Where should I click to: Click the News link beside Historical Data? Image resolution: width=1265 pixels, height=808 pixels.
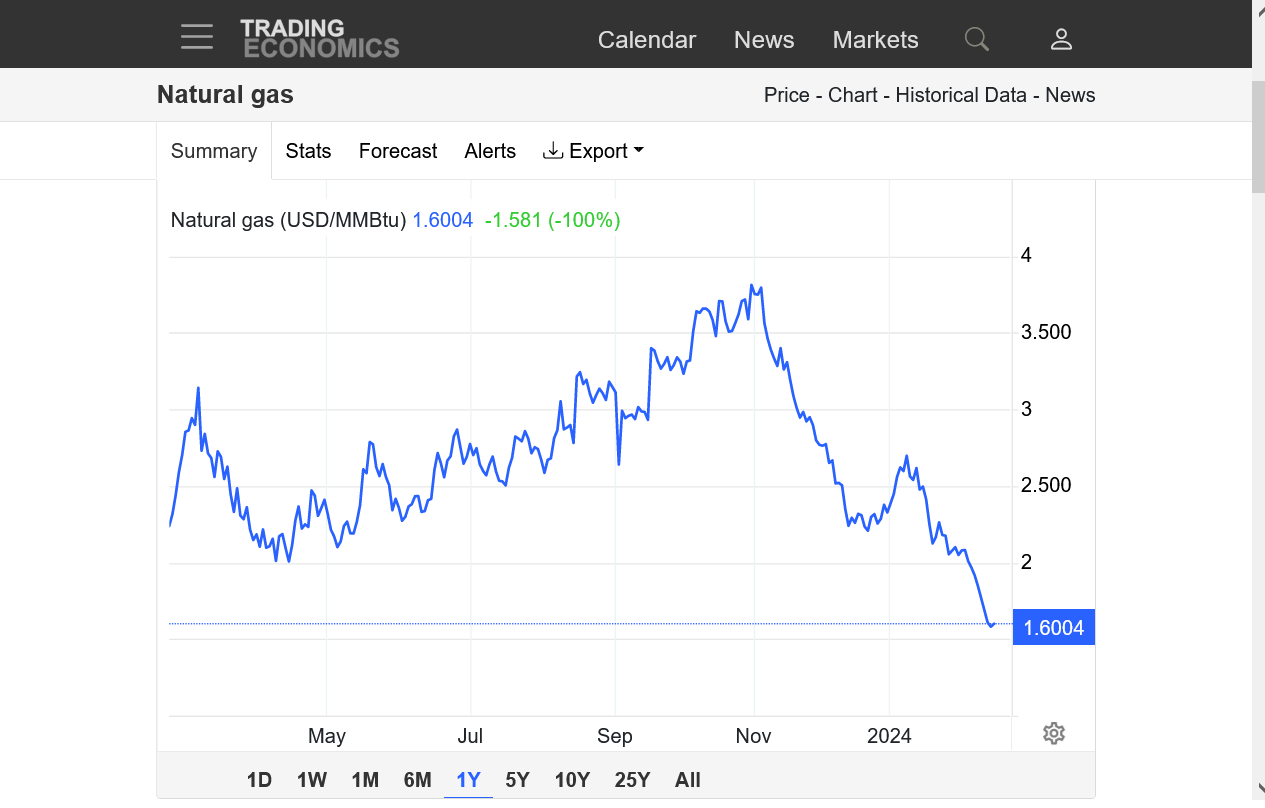1070,95
